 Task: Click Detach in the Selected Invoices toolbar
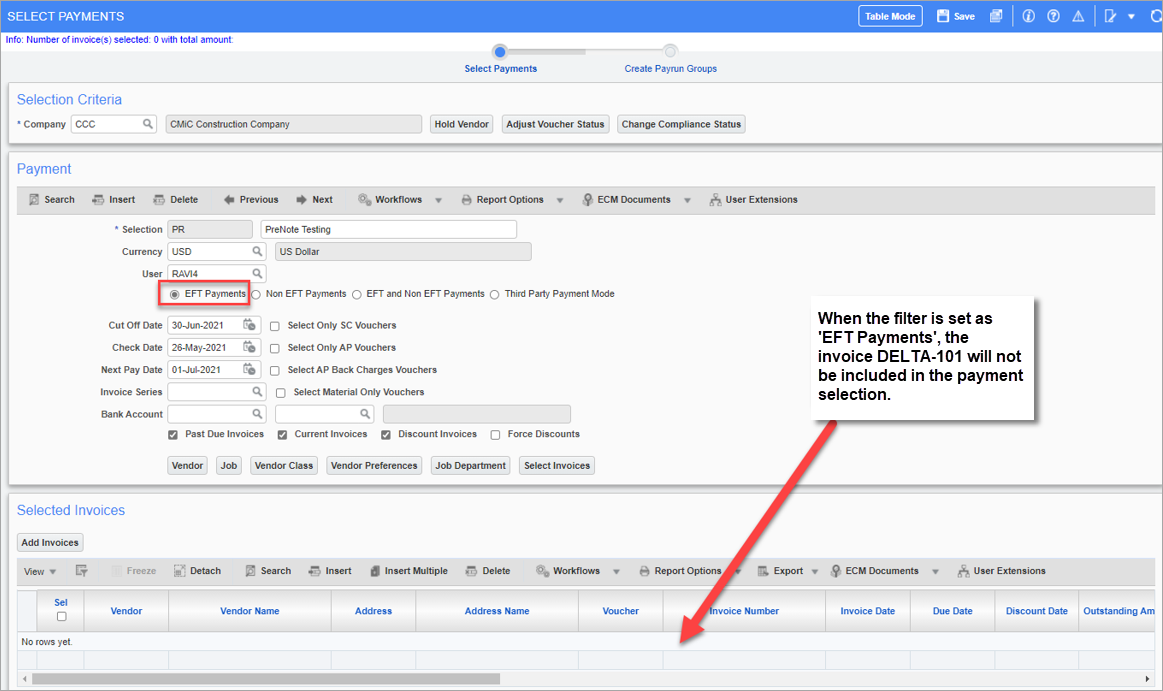[x=197, y=571]
